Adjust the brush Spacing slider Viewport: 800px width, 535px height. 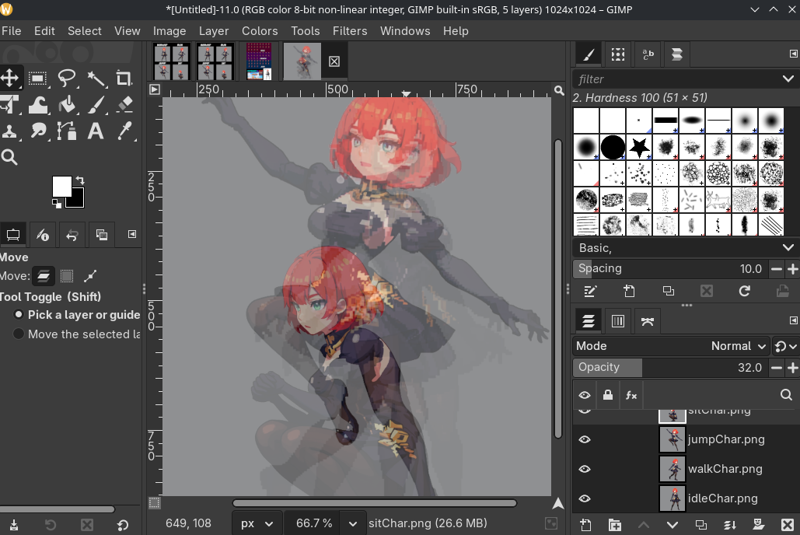tap(671, 268)
